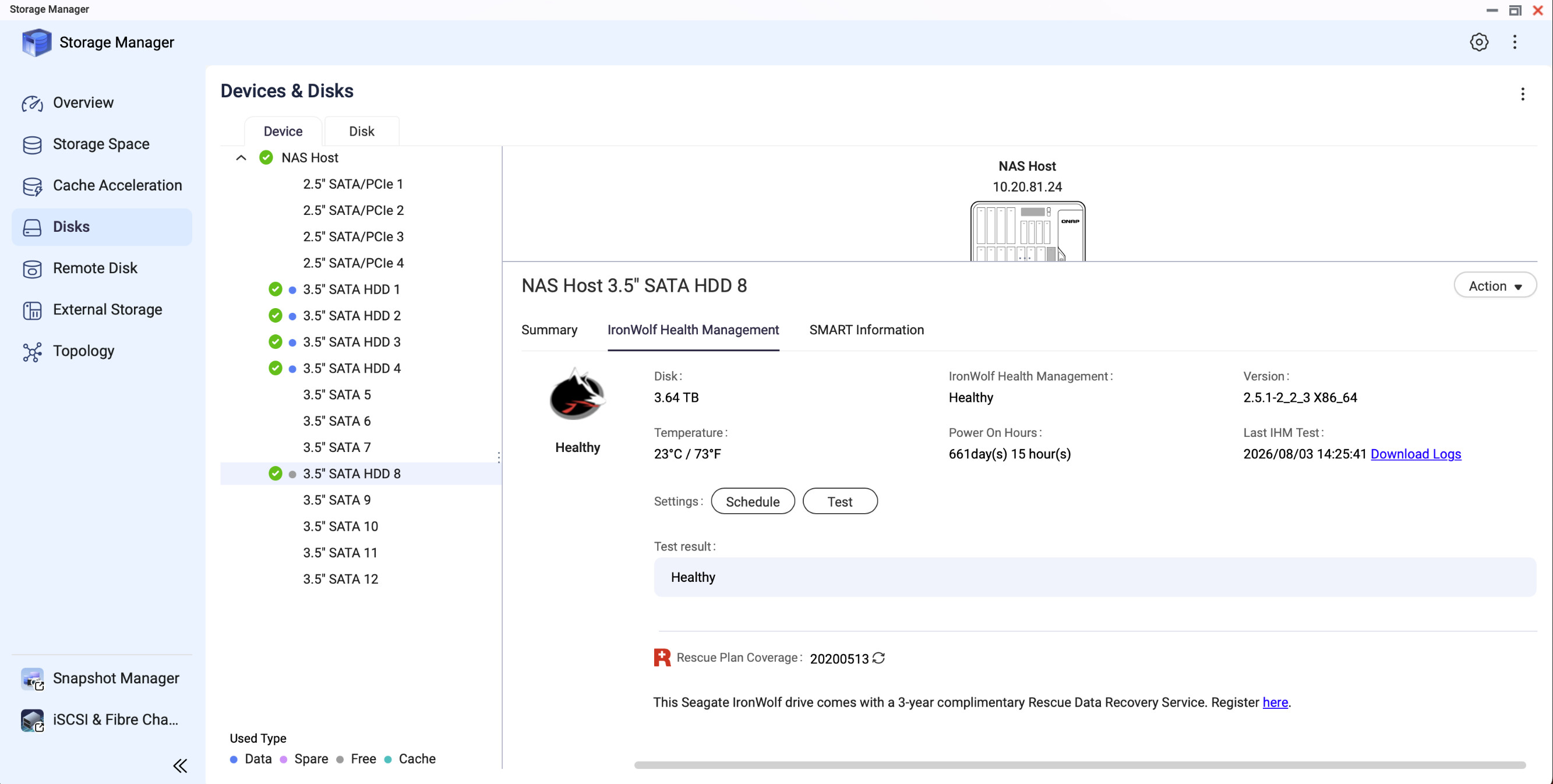Select the empty 3.5" SATA 7 slot
The image size is (1553, 784).
[x=337, y=447]
